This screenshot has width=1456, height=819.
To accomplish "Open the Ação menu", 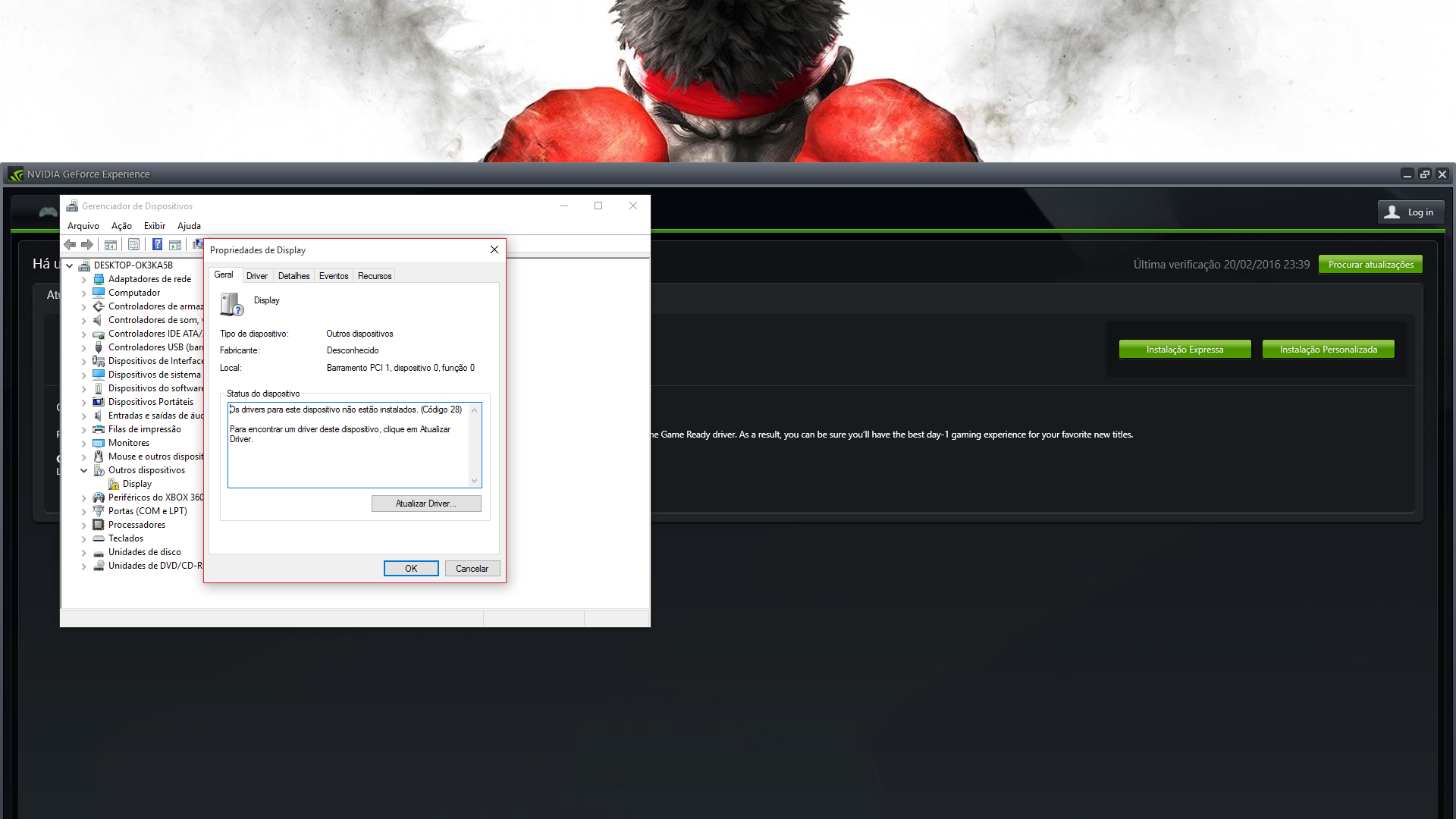I will (121, 226).
